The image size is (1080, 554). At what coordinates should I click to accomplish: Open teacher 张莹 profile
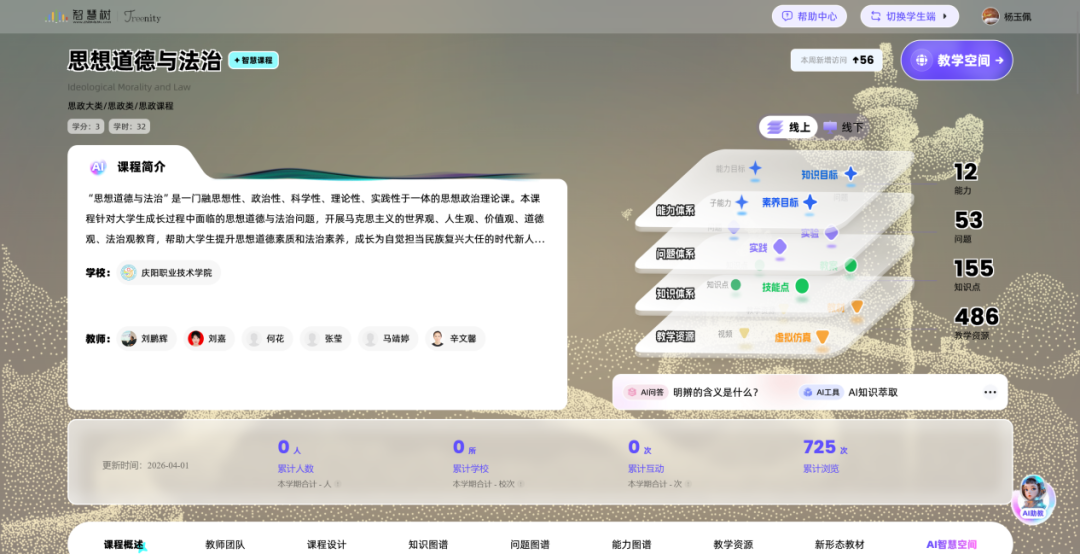click(325, 338)
